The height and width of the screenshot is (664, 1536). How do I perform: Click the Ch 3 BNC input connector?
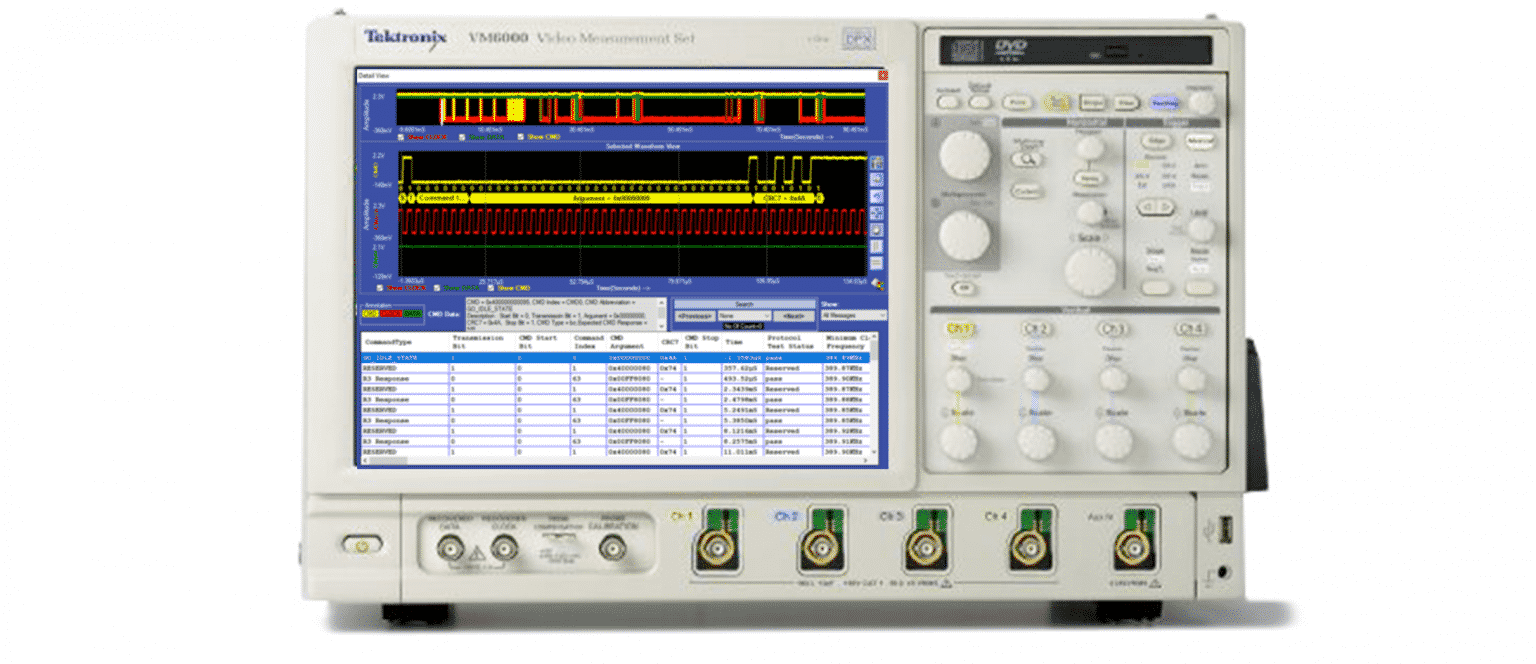[926, 546]
